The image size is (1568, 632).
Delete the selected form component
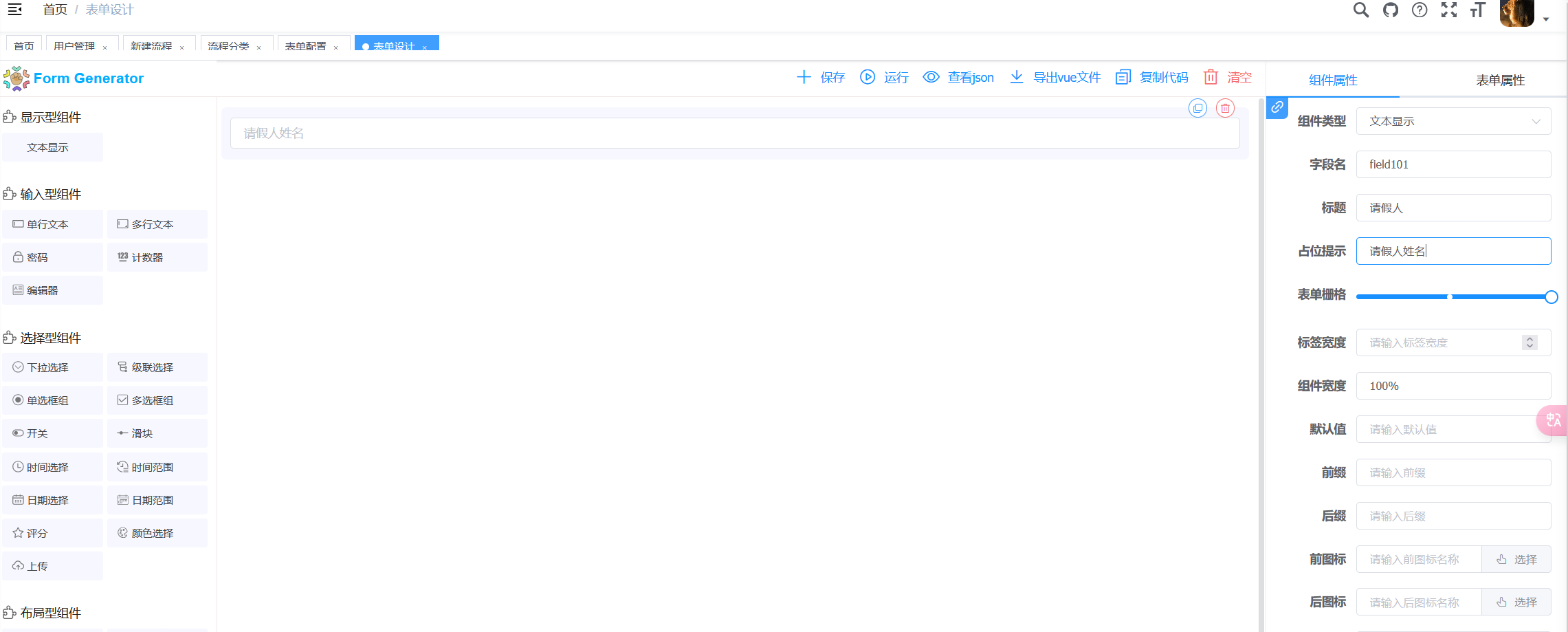pyautogui.click(x=1225, y=108)
